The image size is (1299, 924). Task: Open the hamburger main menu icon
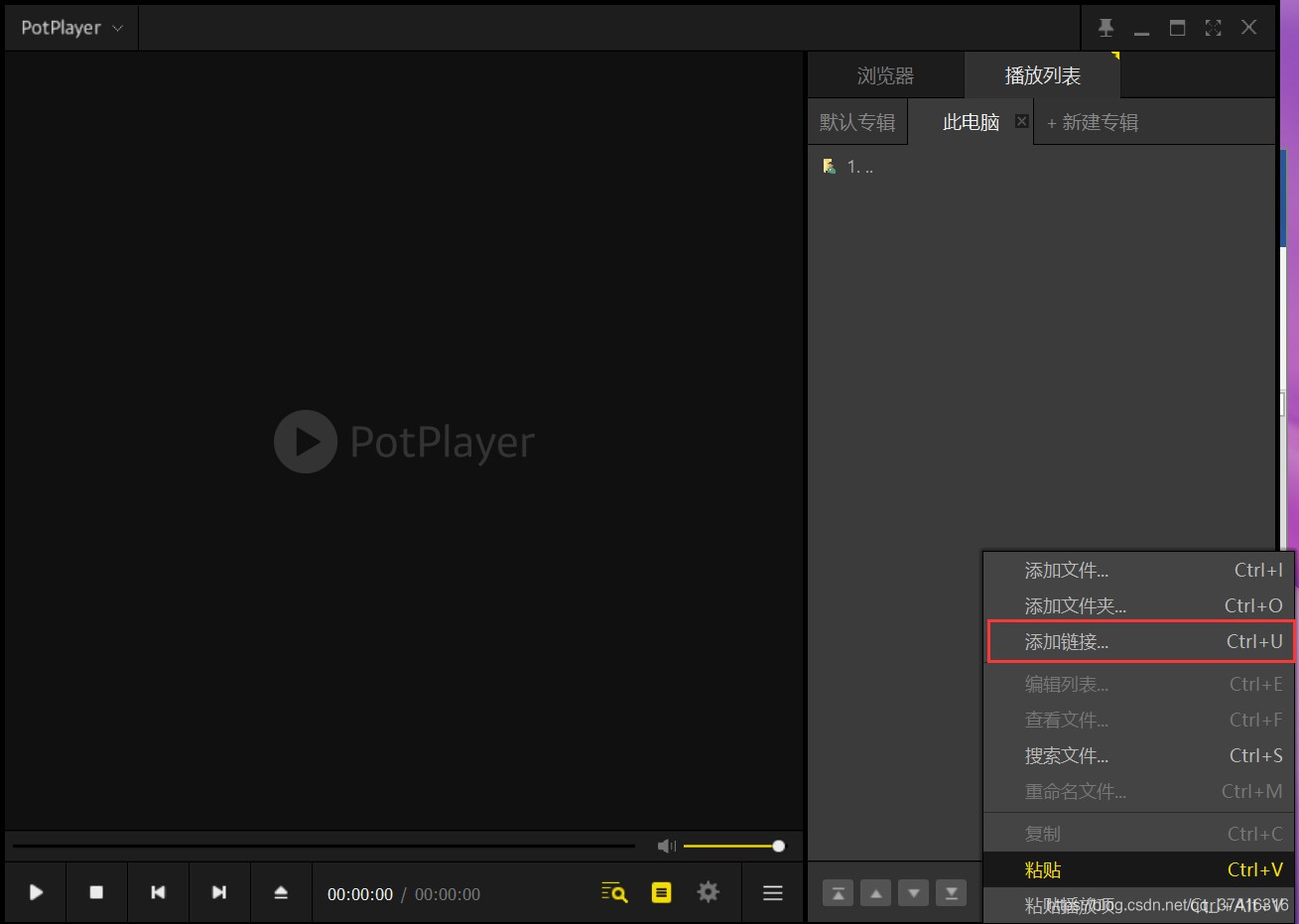coord(773,893)
